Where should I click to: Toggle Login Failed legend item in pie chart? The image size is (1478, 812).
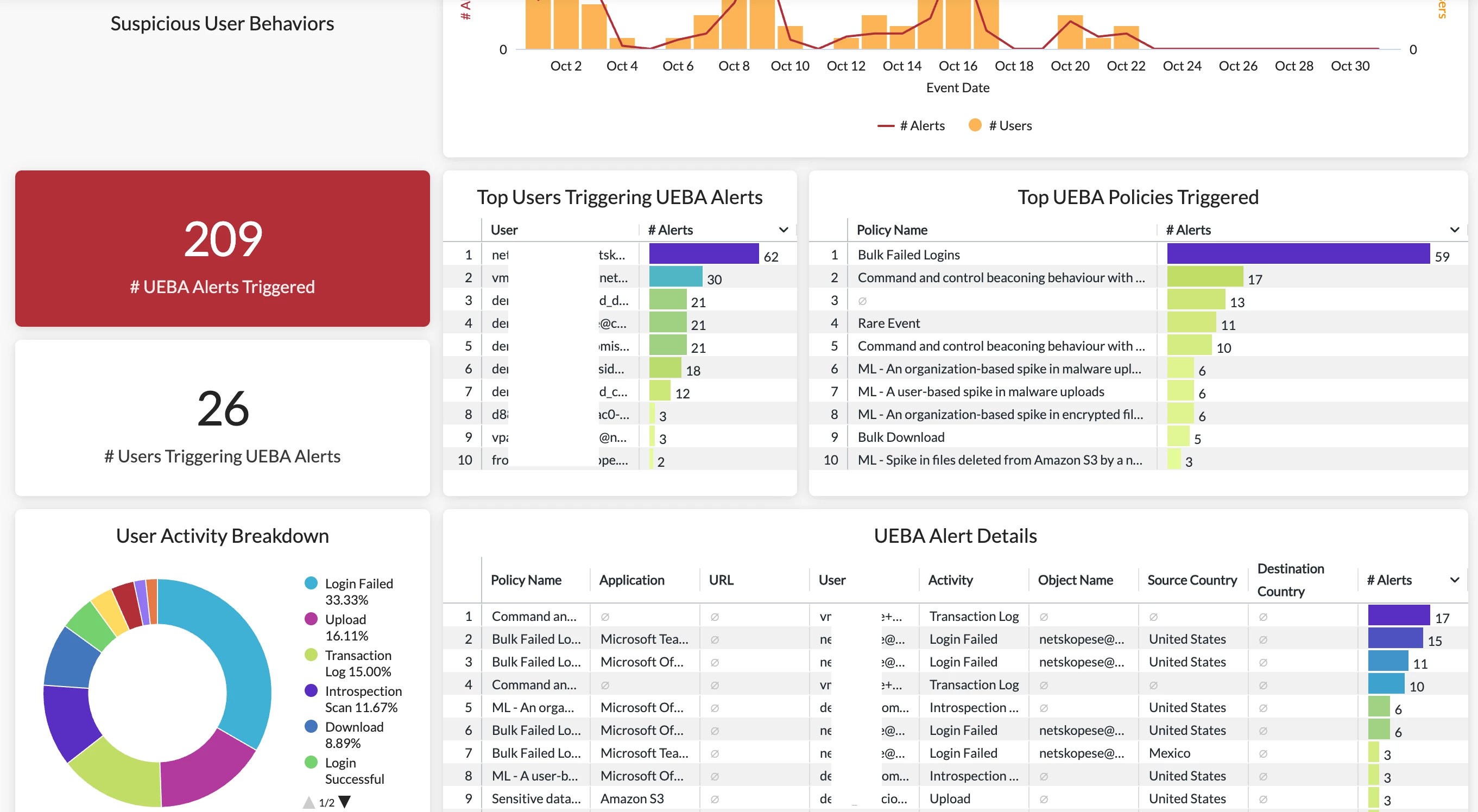[x=358, y=584]
